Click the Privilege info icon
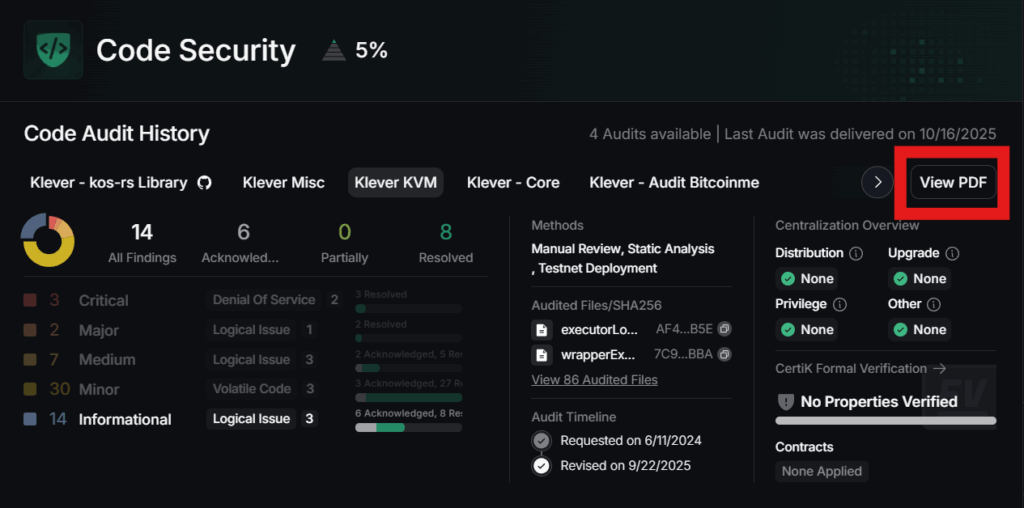This screenshot has height=508, width=1024. pos(839,304)
